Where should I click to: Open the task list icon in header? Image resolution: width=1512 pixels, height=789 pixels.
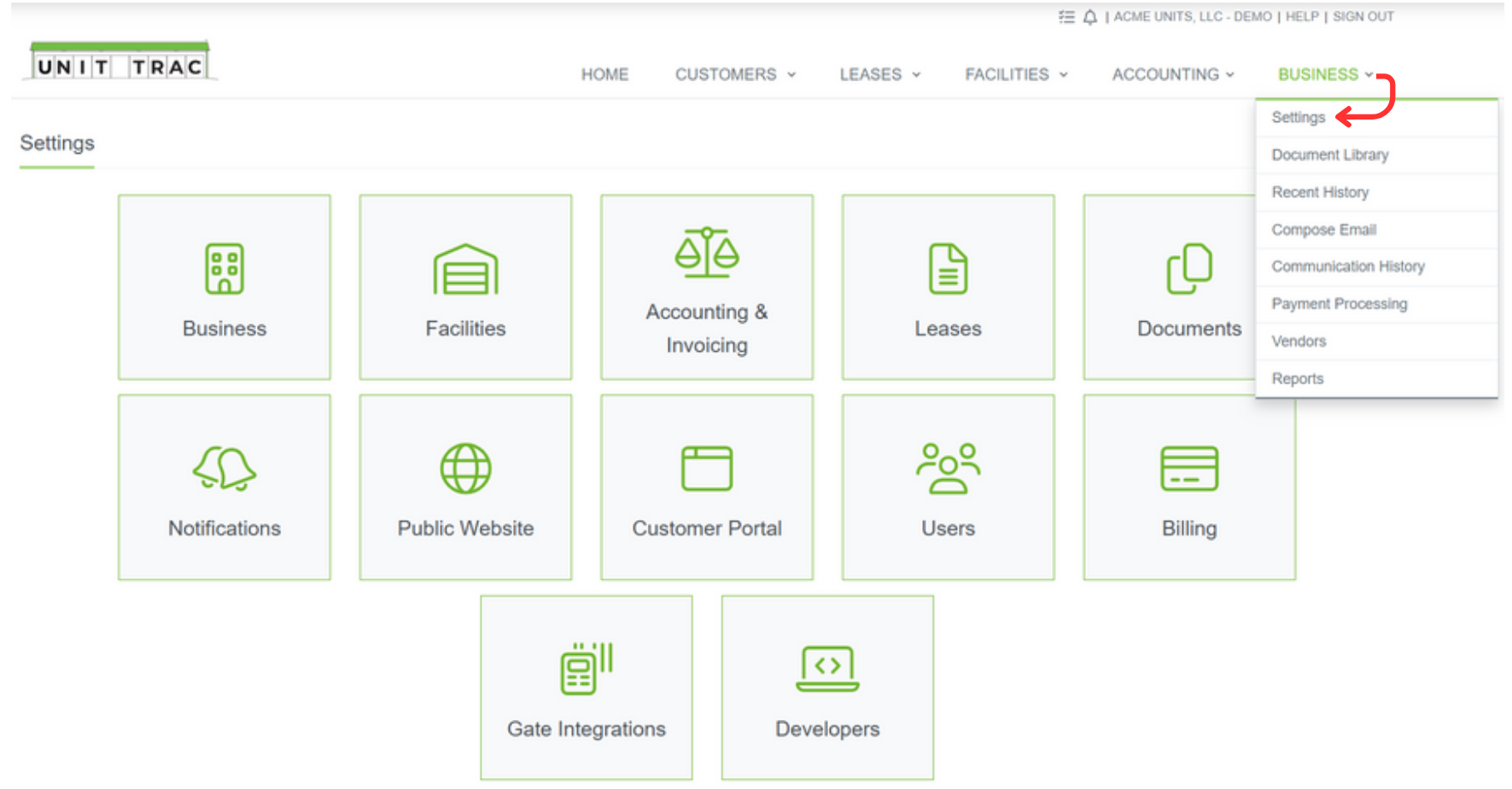1066,17
